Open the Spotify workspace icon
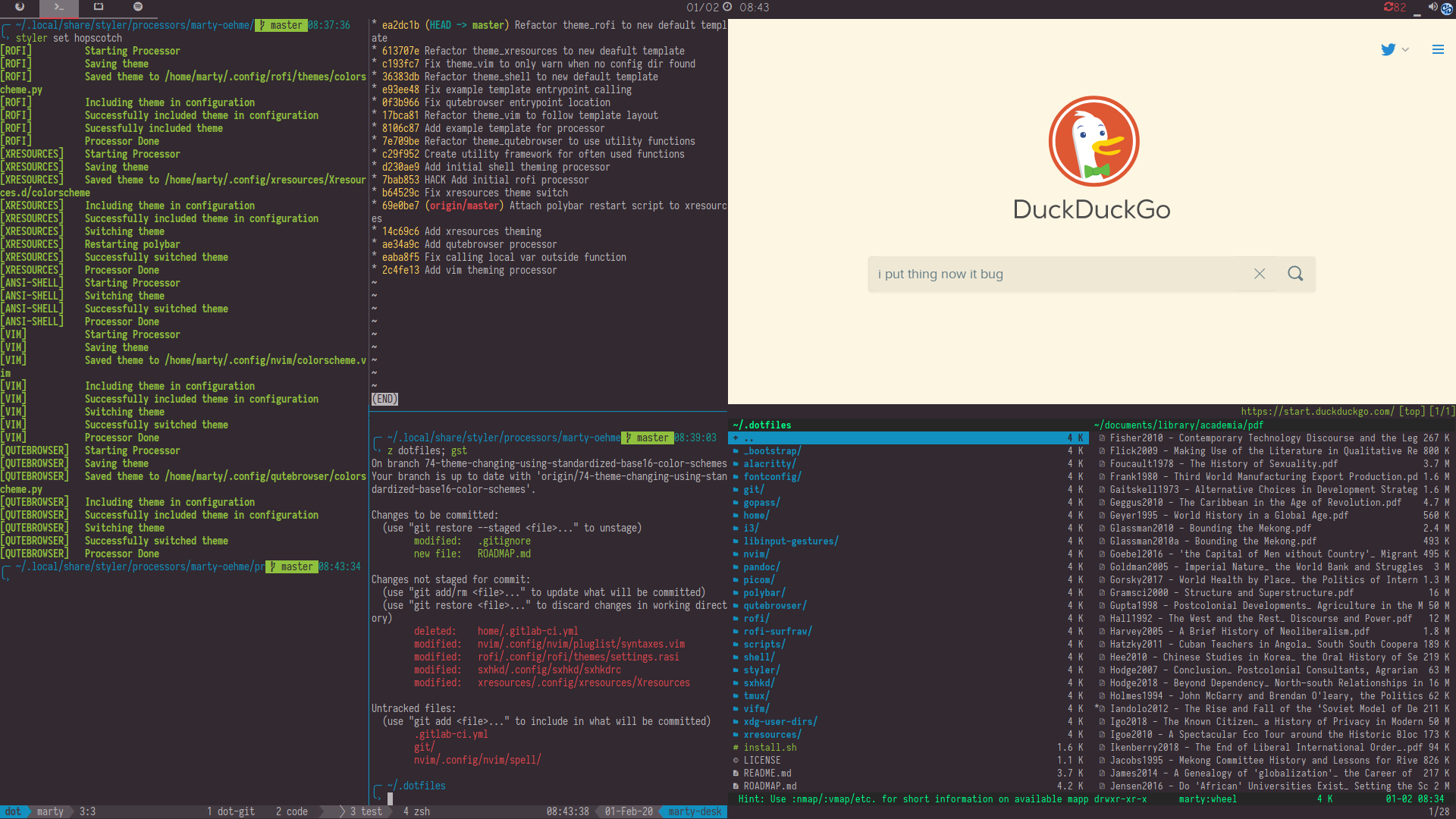The image size is (1456, 819). coord(138,7)
